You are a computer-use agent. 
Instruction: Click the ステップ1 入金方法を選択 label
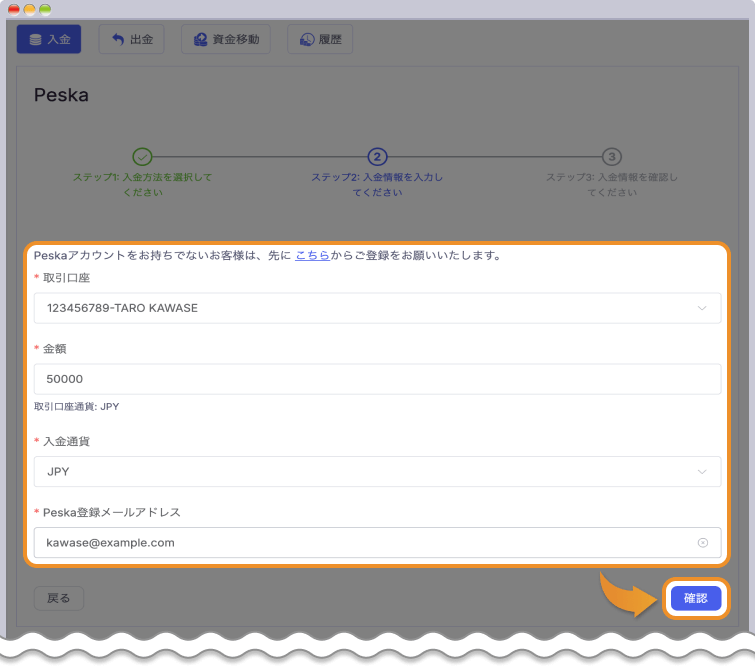[143, 184]
